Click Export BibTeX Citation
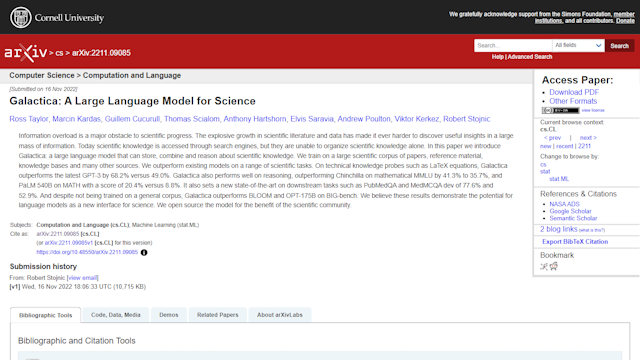Screen dimensions: 640x360 tap(575, 242)
